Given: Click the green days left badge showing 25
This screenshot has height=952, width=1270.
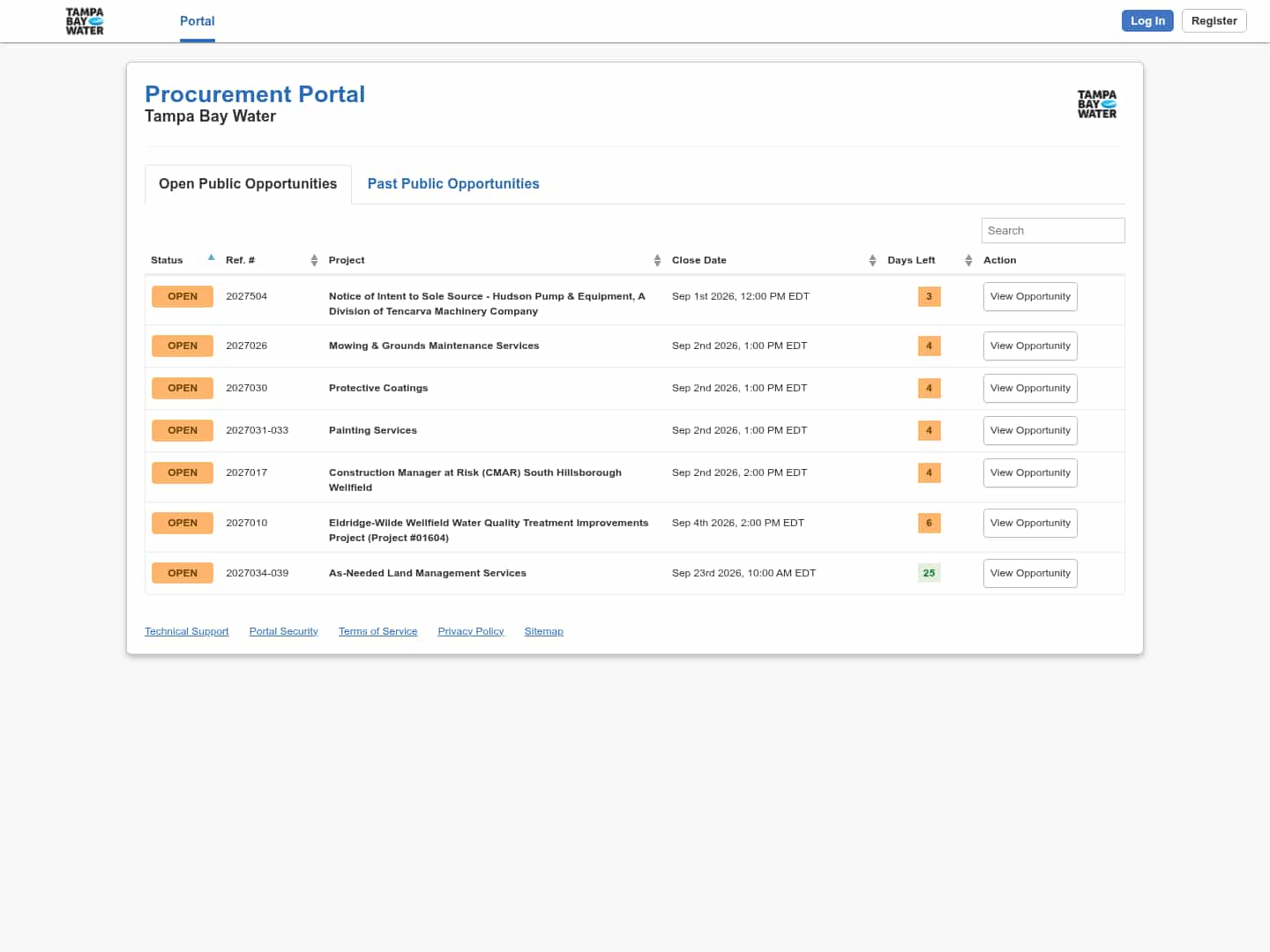Looking at the screenshot, I should 929,573.
